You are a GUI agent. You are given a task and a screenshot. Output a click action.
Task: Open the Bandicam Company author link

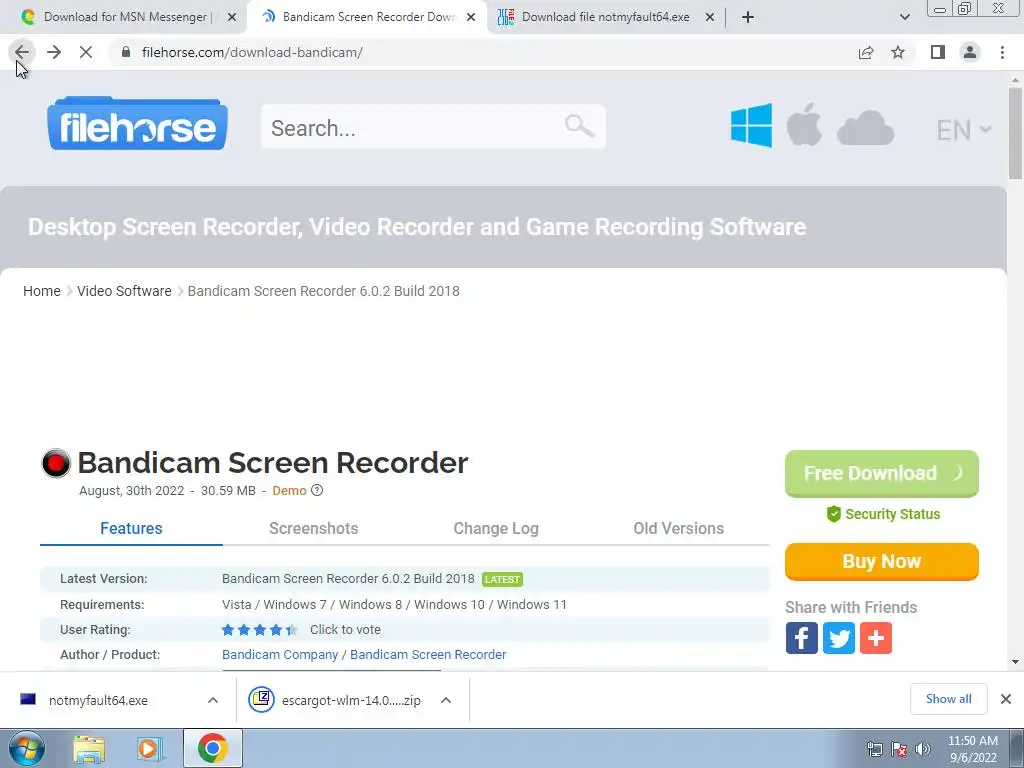(x=280, y=654)
